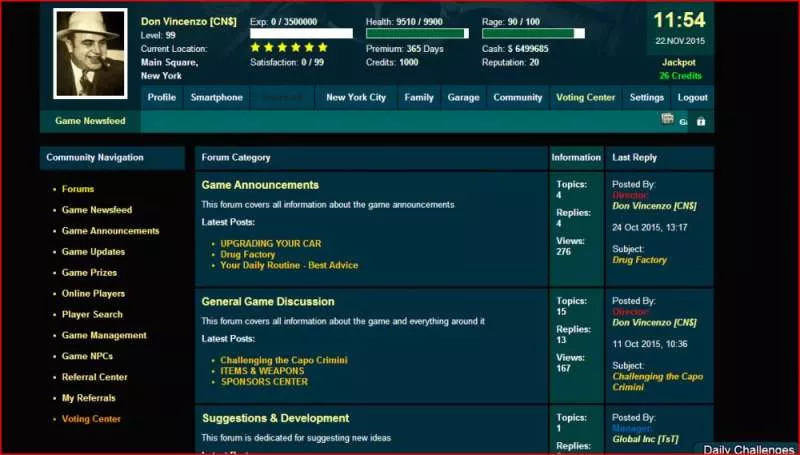Open the ITEMS & WEAPONS post

tap(262, 371)
